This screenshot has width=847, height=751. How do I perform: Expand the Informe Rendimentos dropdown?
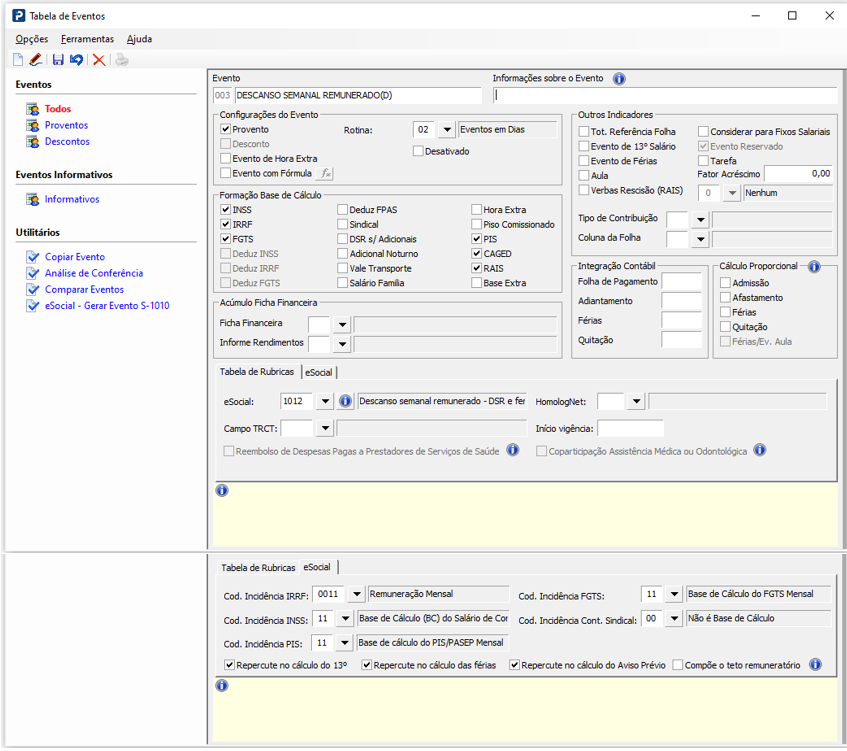[x=342, y=344]
